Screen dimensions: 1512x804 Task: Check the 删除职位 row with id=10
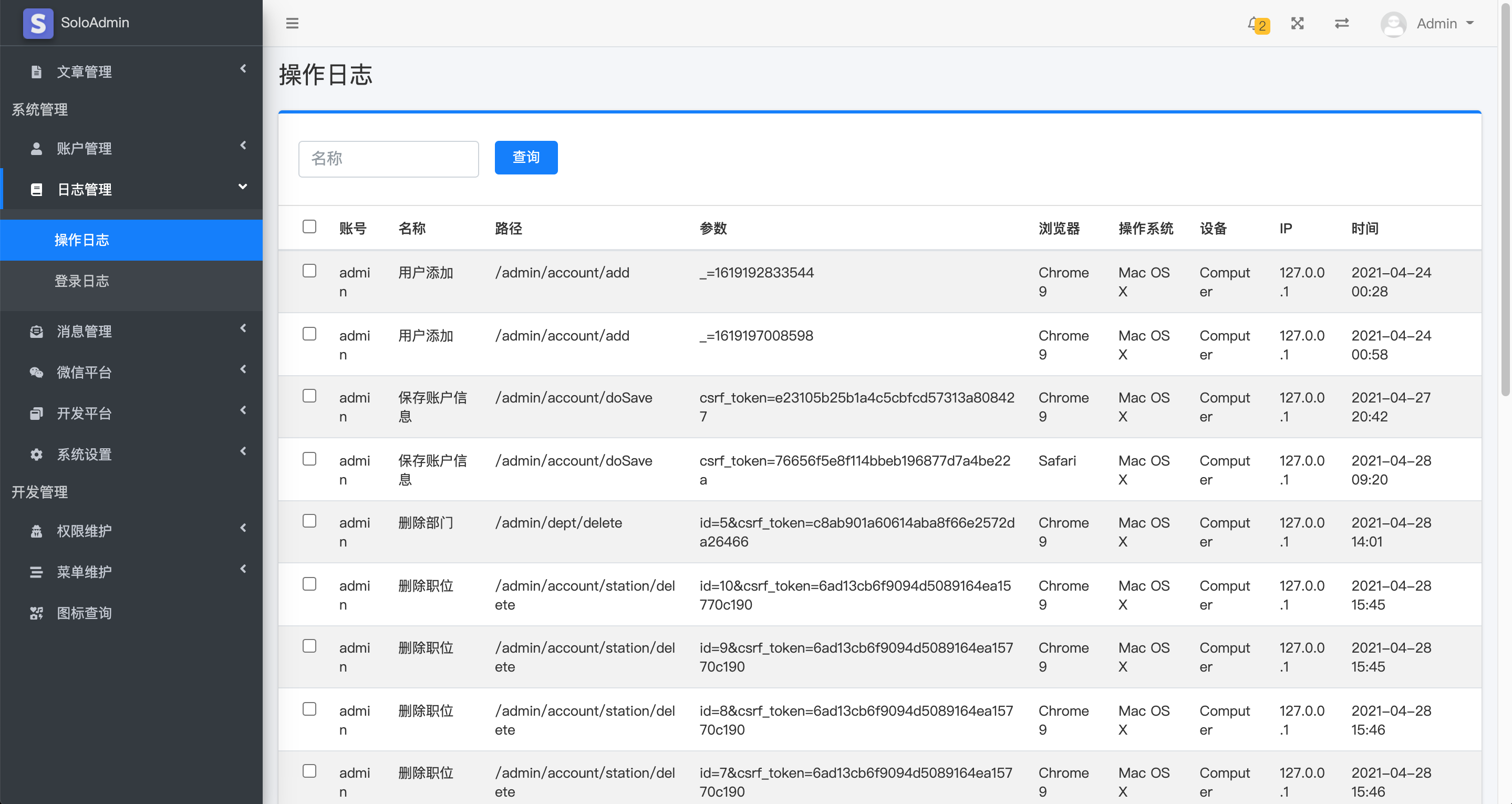(x=309, y=583)
